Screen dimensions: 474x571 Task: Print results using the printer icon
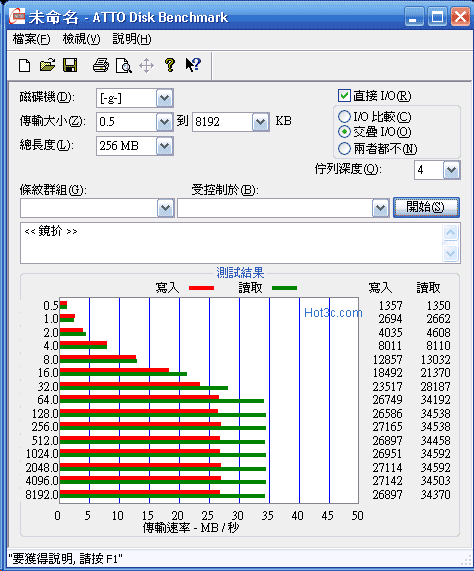[100, 66]
